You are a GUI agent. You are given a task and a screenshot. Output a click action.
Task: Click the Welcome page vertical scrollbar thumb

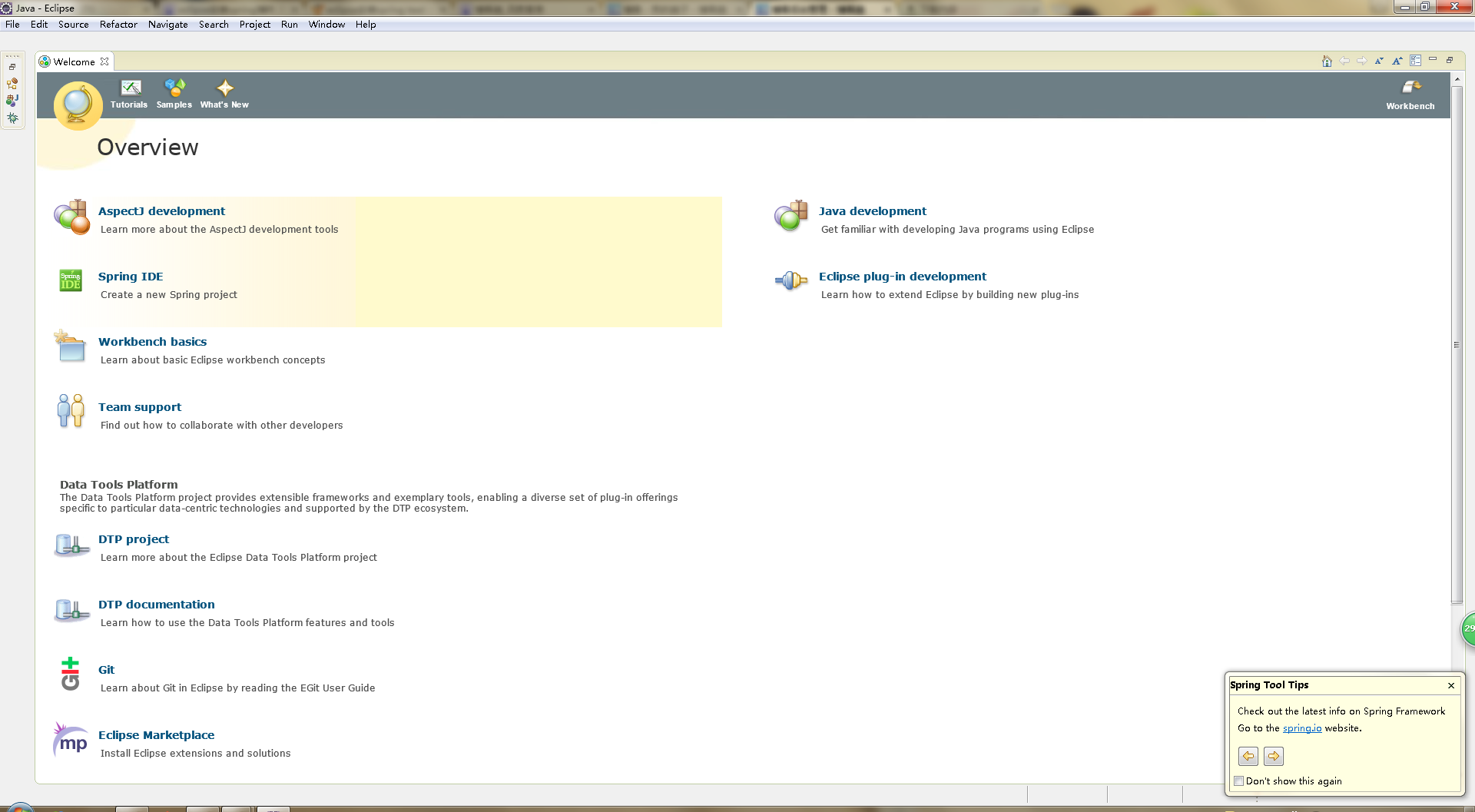(1457, 344)
